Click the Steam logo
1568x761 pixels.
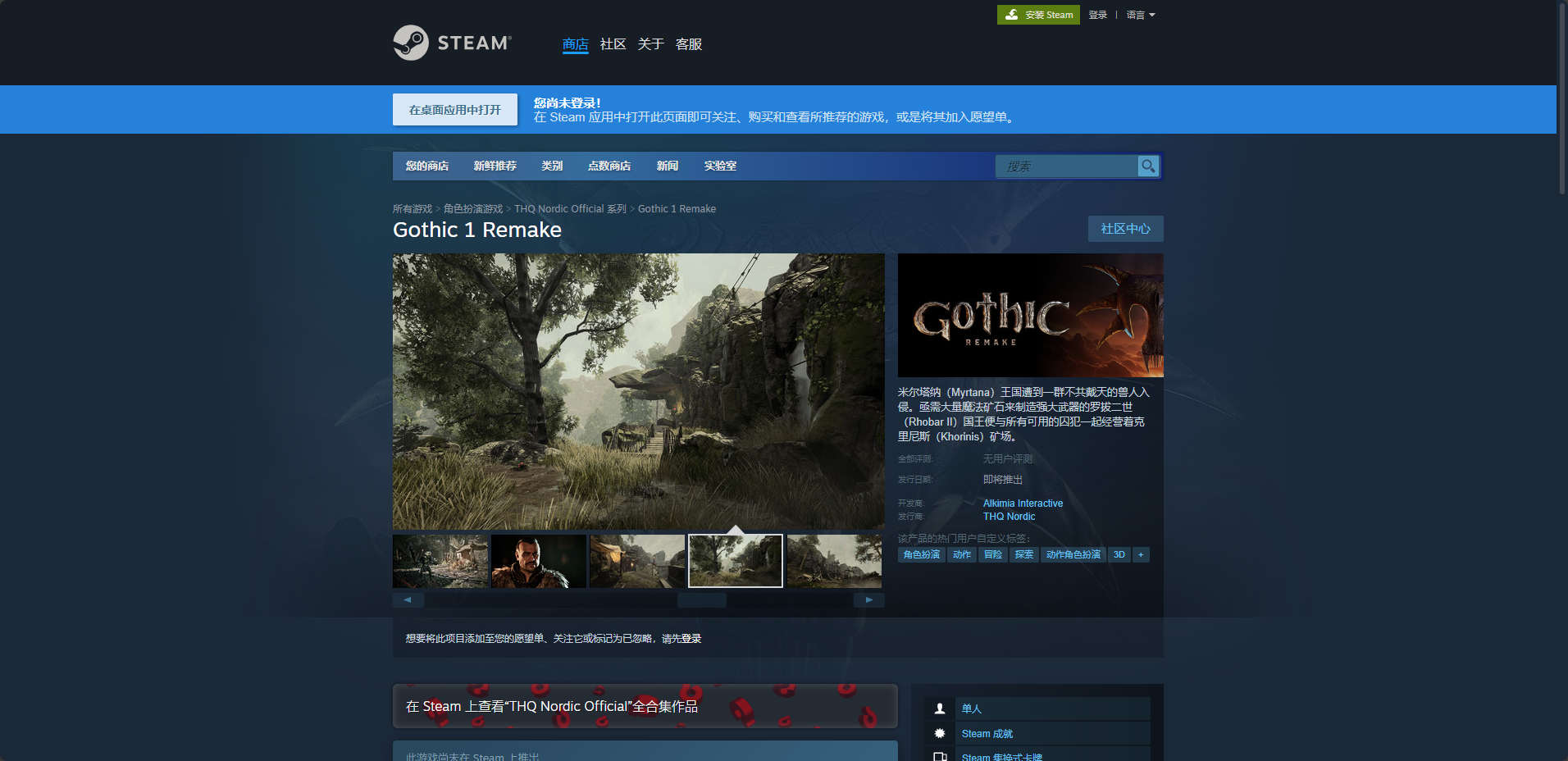(452, 43)
